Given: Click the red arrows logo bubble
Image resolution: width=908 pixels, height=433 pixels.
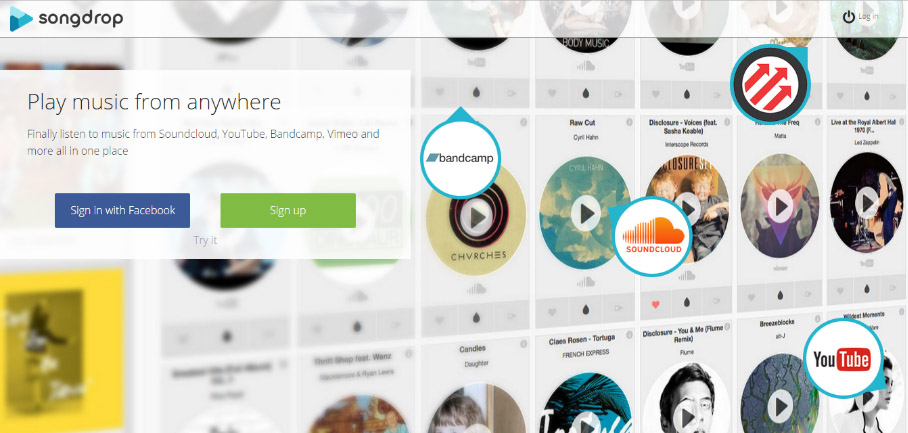Looking at the screenshot, I should pos(768,83).
